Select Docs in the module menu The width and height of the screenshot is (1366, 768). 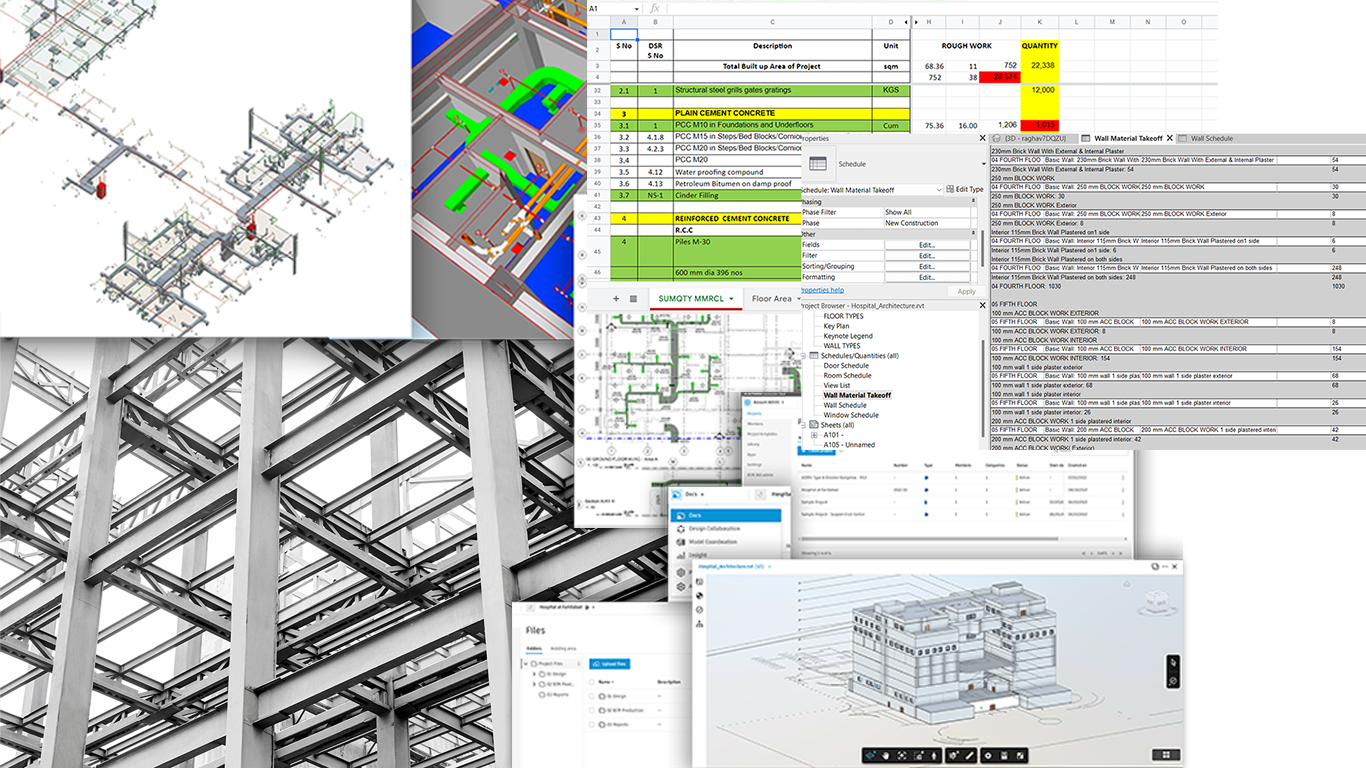pos(726,515)
